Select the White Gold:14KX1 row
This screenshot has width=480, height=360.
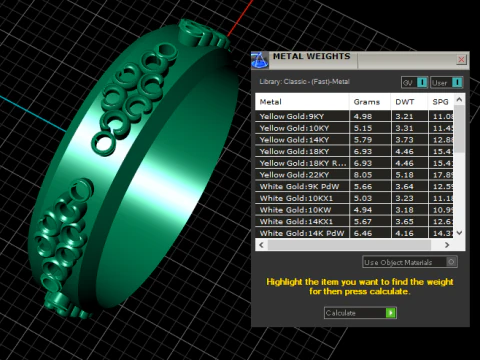point(354,221)
